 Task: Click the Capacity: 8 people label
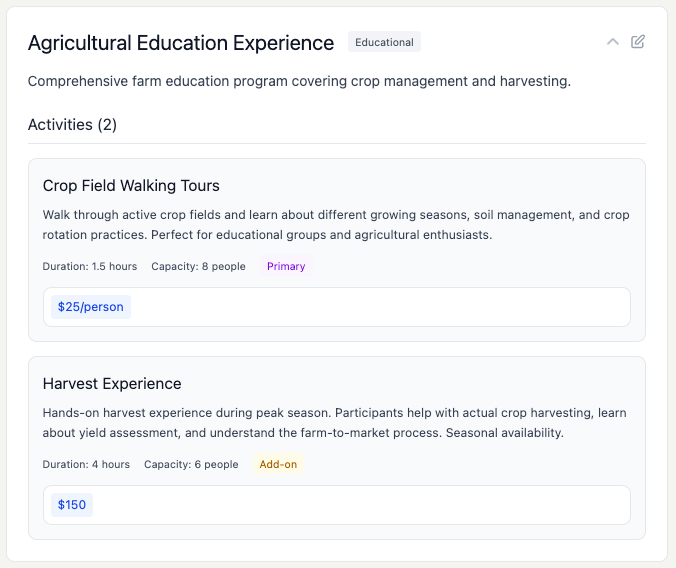198,267
